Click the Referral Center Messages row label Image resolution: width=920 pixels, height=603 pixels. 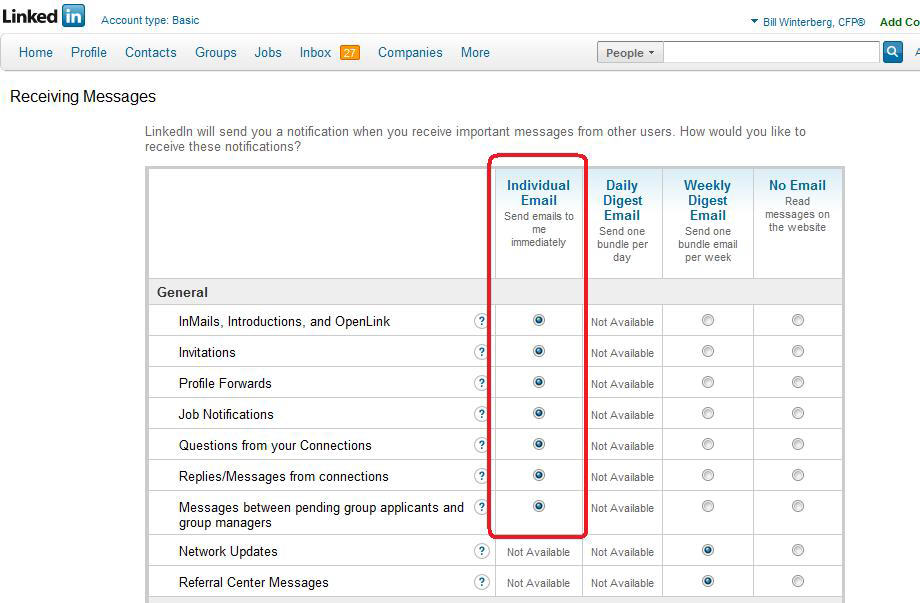tap(253, 582)
